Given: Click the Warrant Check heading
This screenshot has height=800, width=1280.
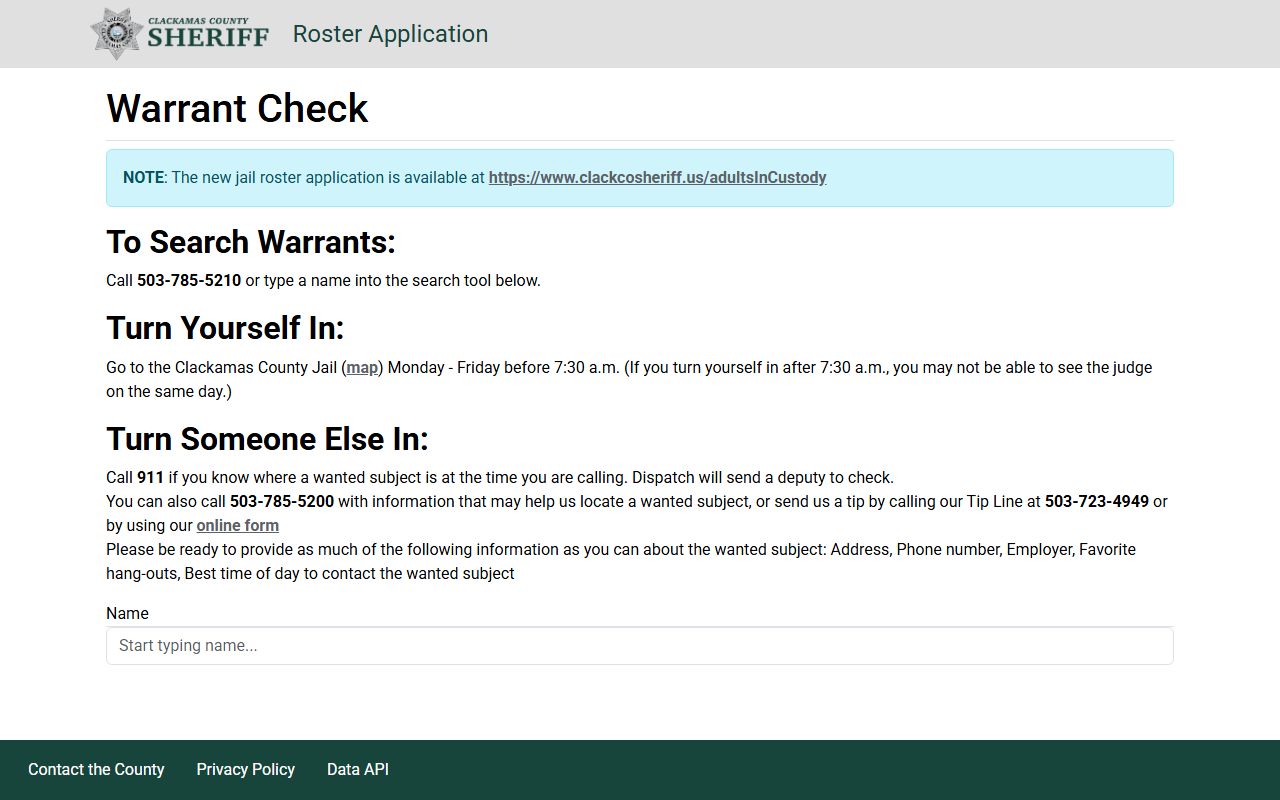Looking at the screenshot, I should point(237,108).
